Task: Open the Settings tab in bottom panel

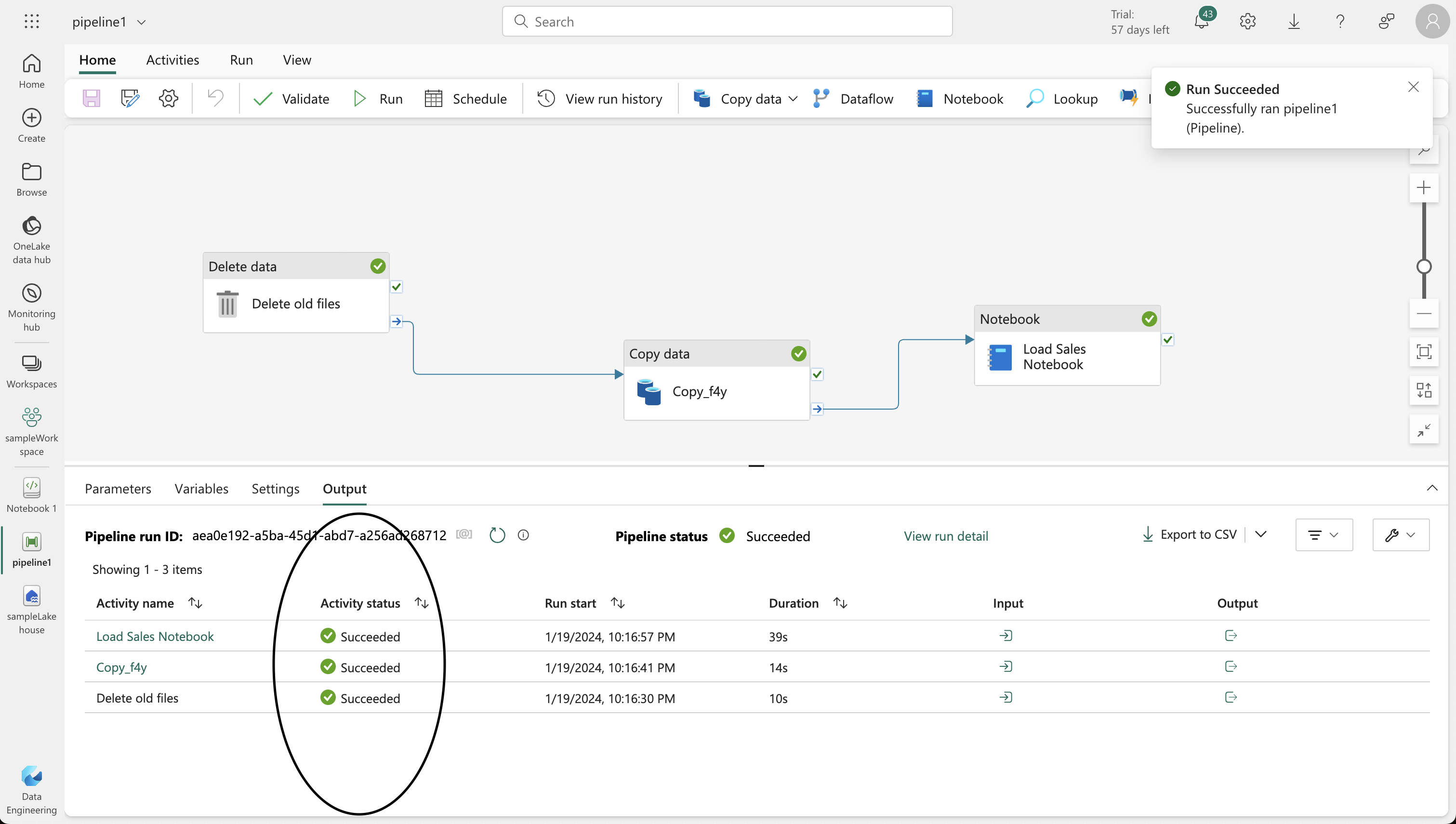Action: [275, 489]
